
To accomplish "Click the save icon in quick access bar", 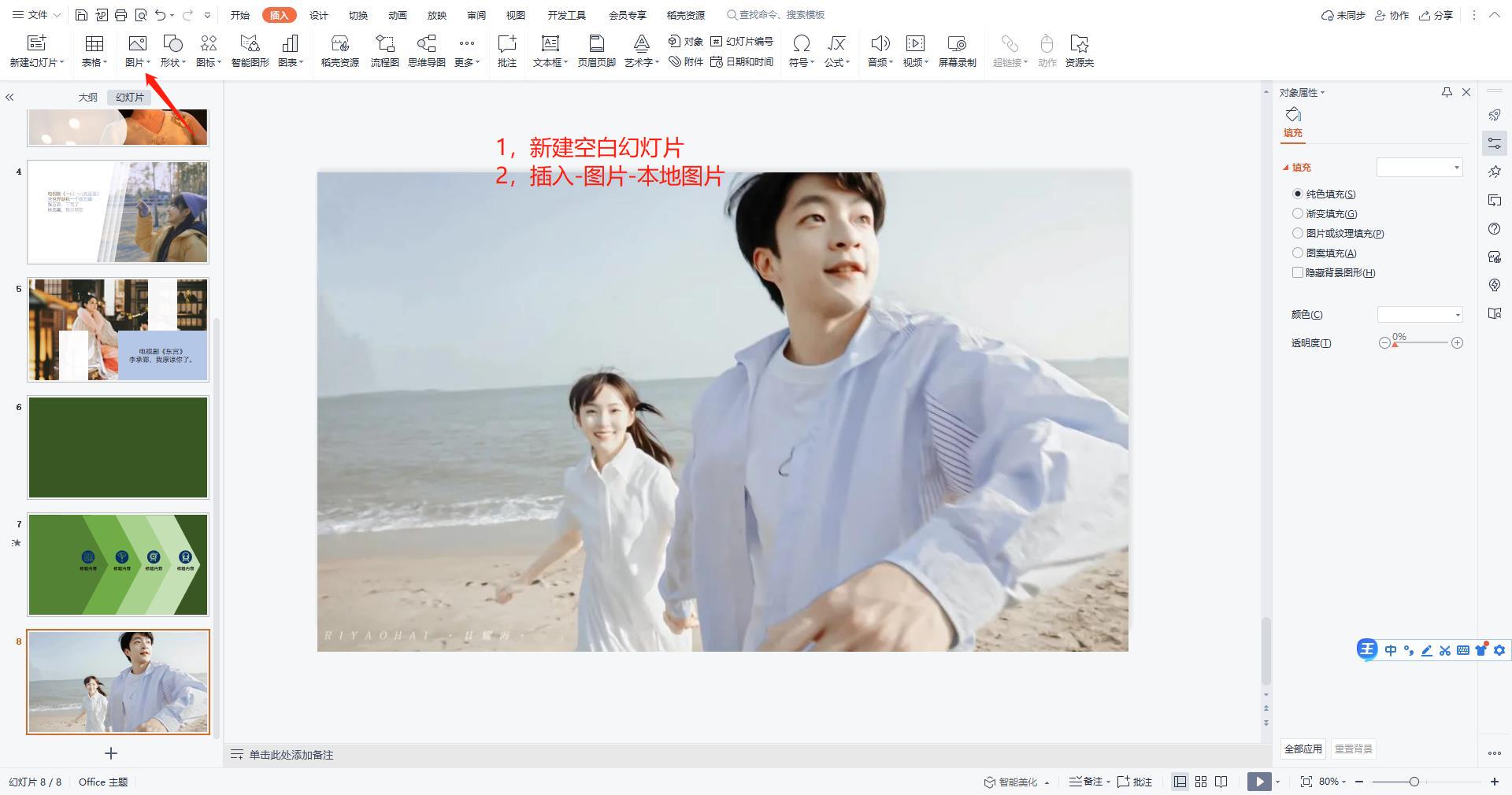I will (x=81, y=15).
